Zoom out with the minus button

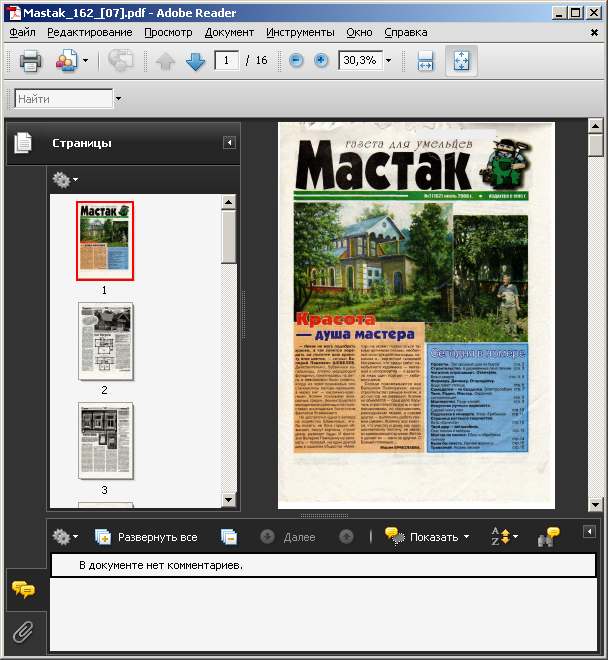tap(296, 61)
